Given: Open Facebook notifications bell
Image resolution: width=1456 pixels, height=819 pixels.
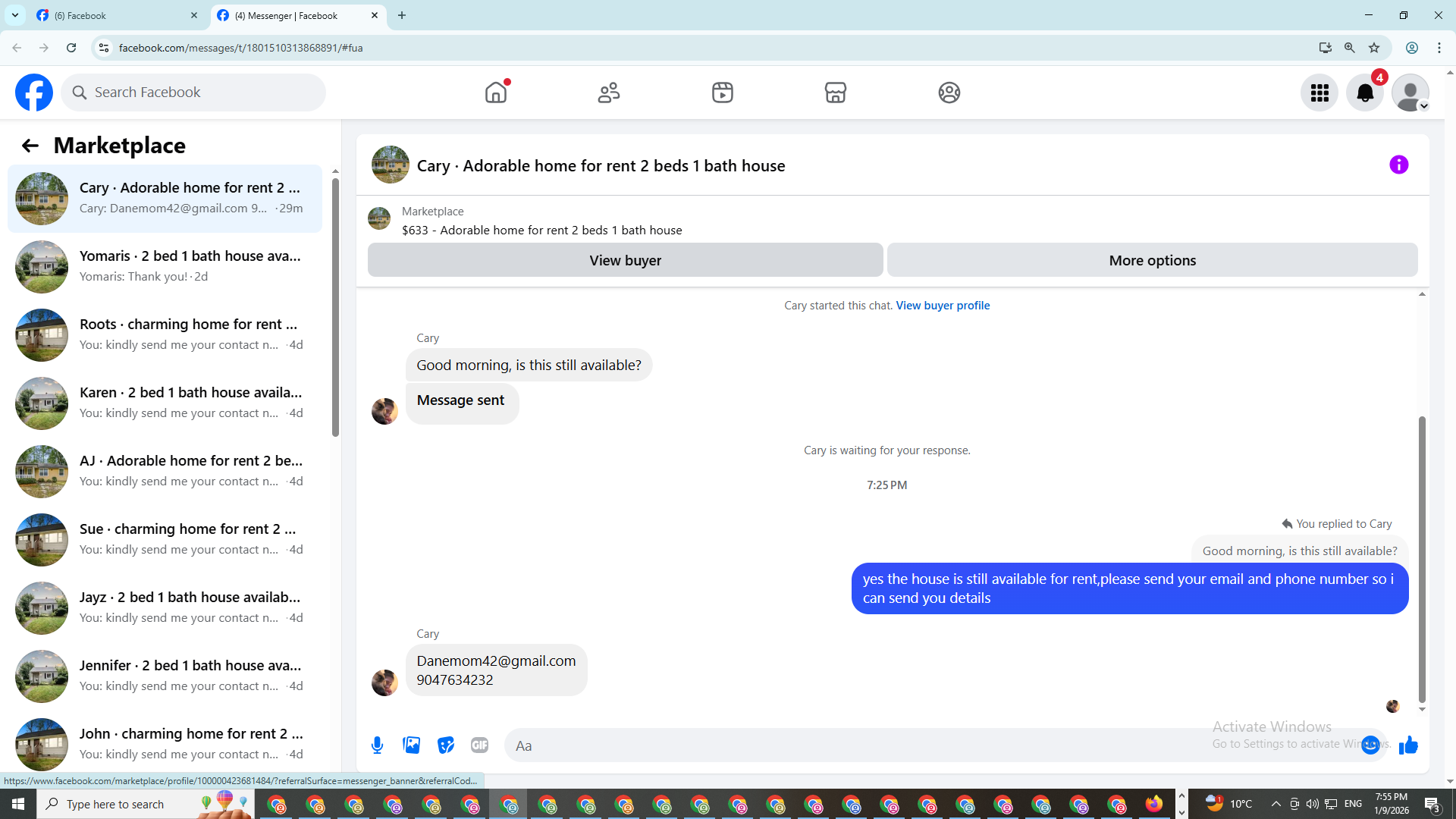Looking at the screenshot, I should 1364,93.
